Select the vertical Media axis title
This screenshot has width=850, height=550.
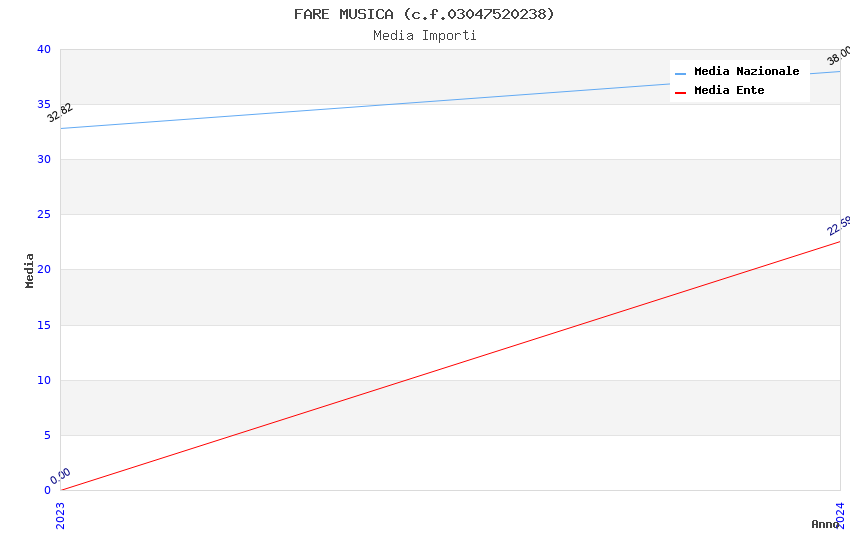click(30, 270)
